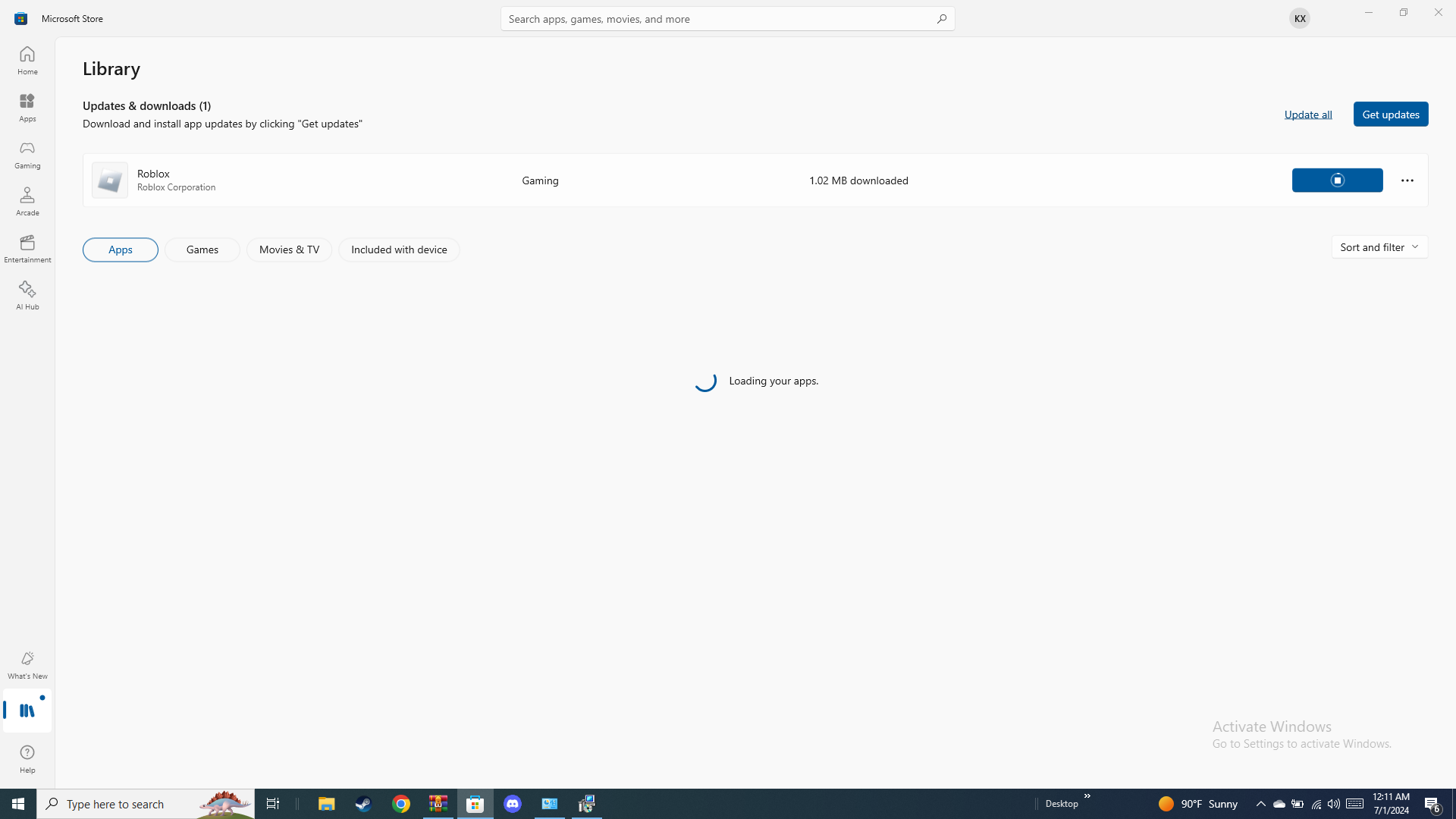Click the Update all link

click(x=1307, y=114)
